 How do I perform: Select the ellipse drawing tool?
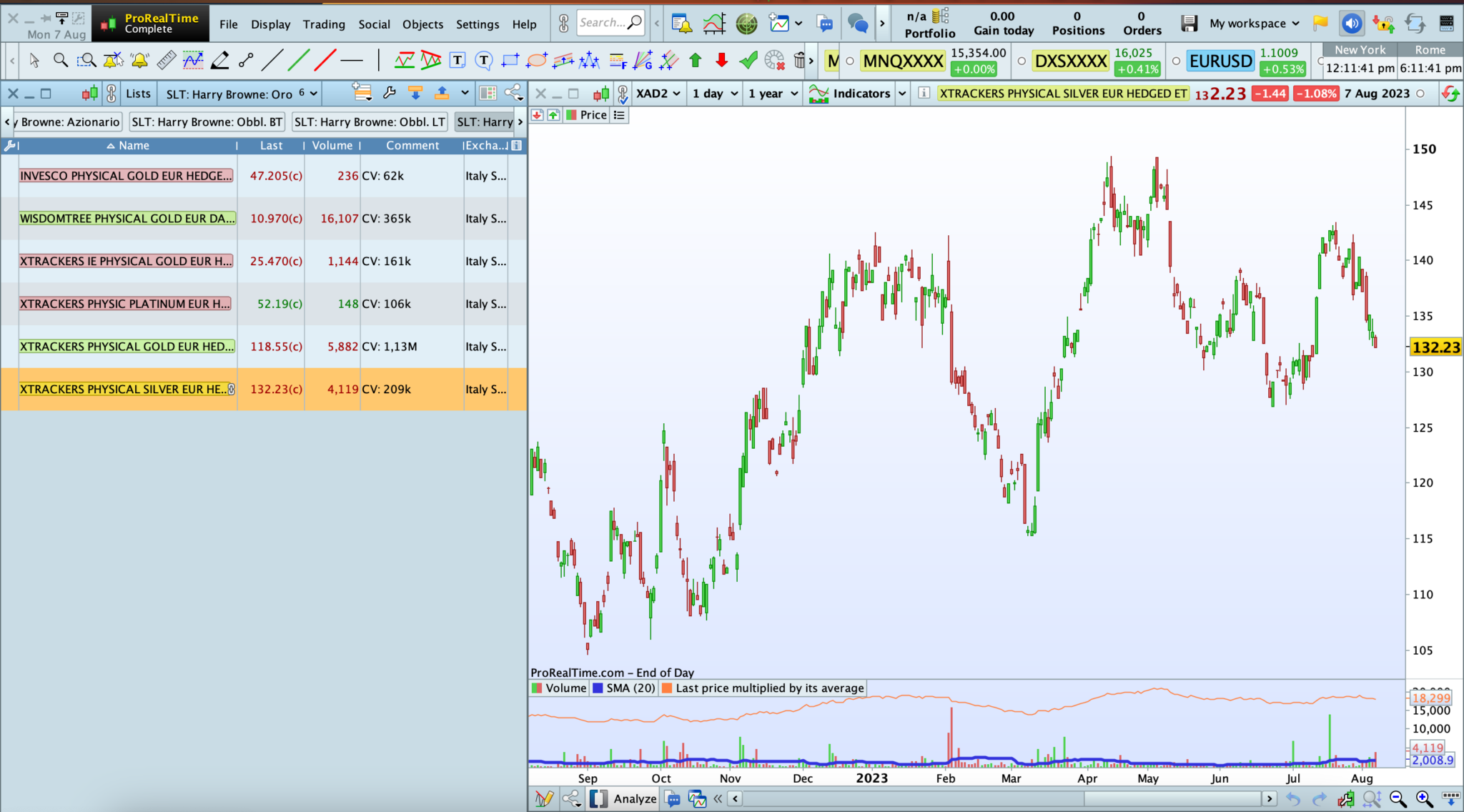pyautogui.click(x=536, y=61)
